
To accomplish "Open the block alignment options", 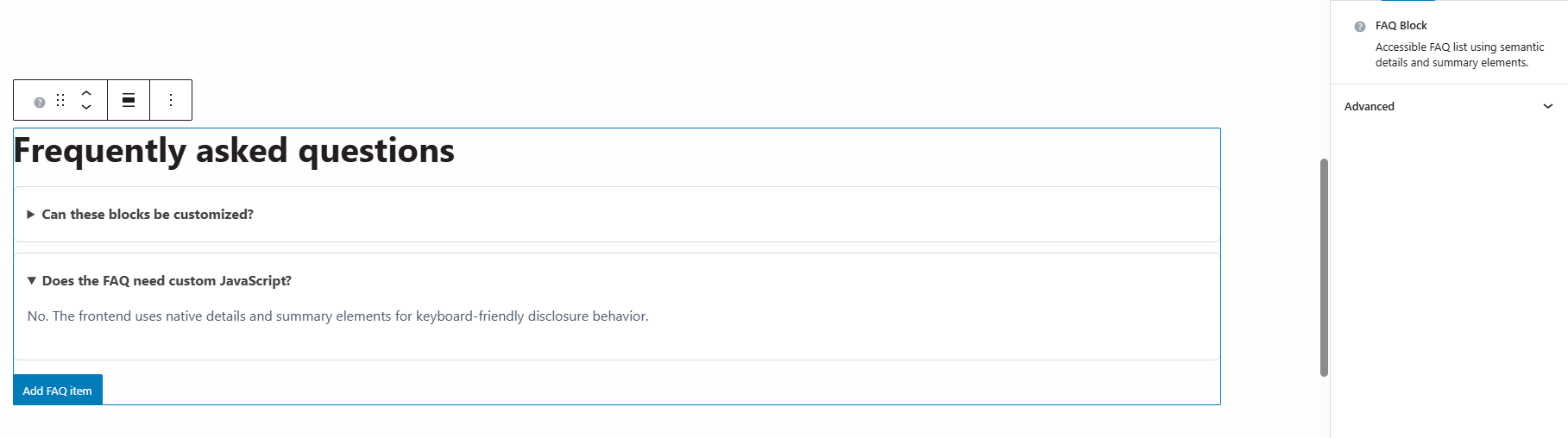I will pos(129,100).
